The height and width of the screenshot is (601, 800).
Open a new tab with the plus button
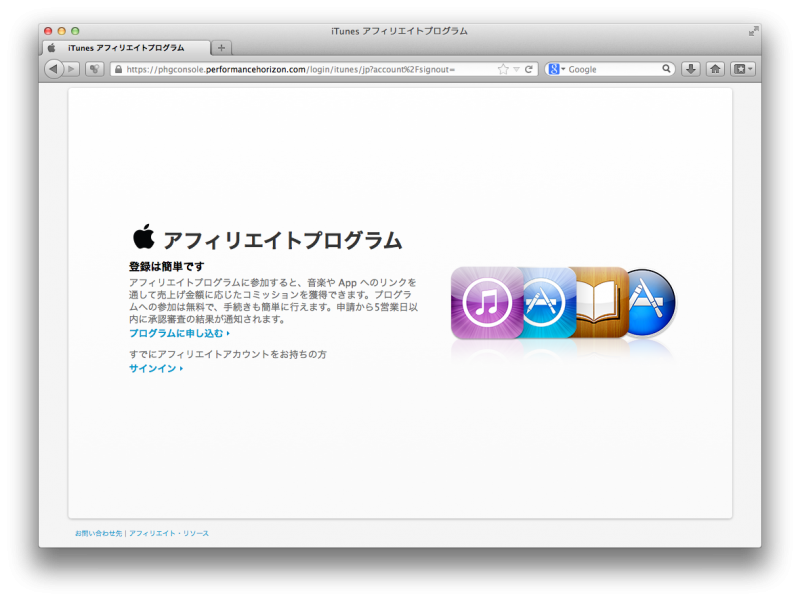point(221,48)
